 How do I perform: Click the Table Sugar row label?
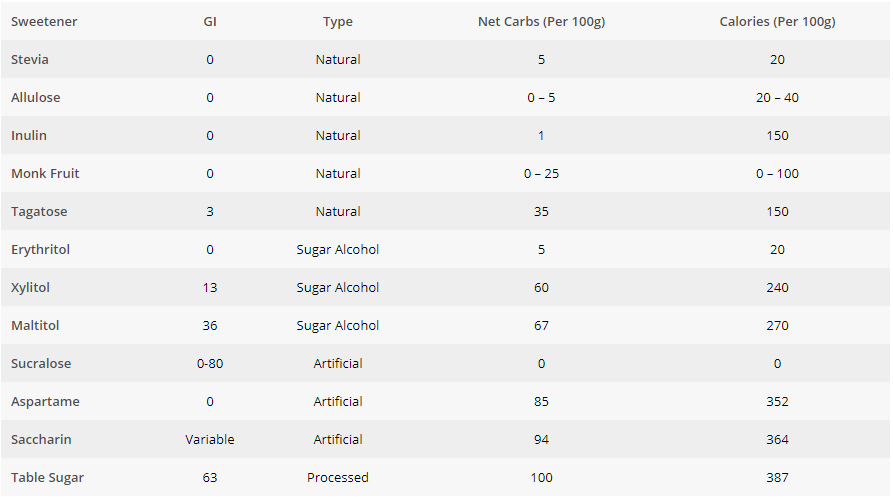pos(47,477)
